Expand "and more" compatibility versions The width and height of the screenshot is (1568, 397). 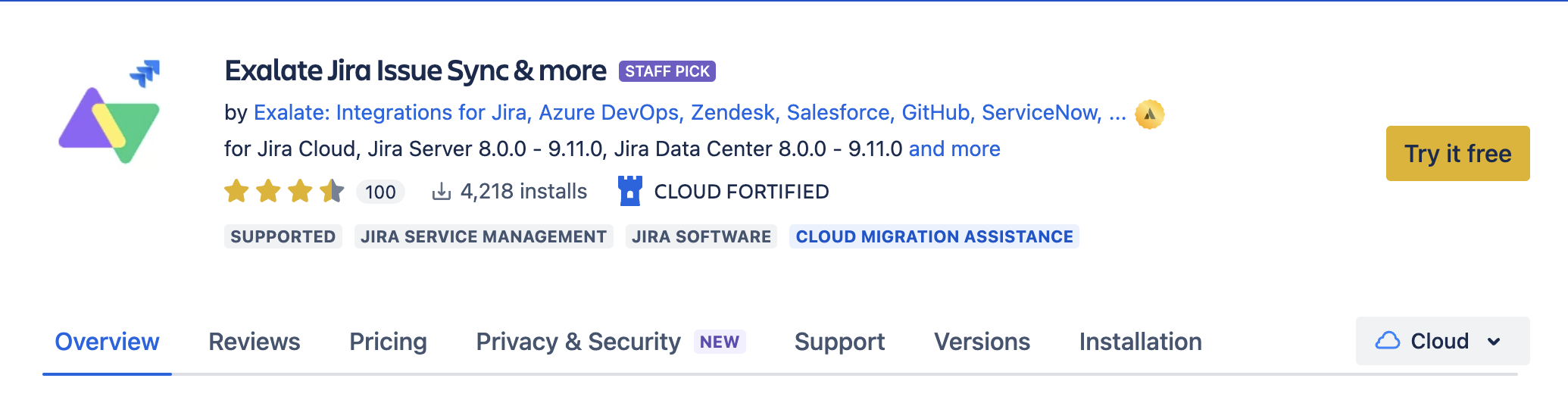(954, 148)
